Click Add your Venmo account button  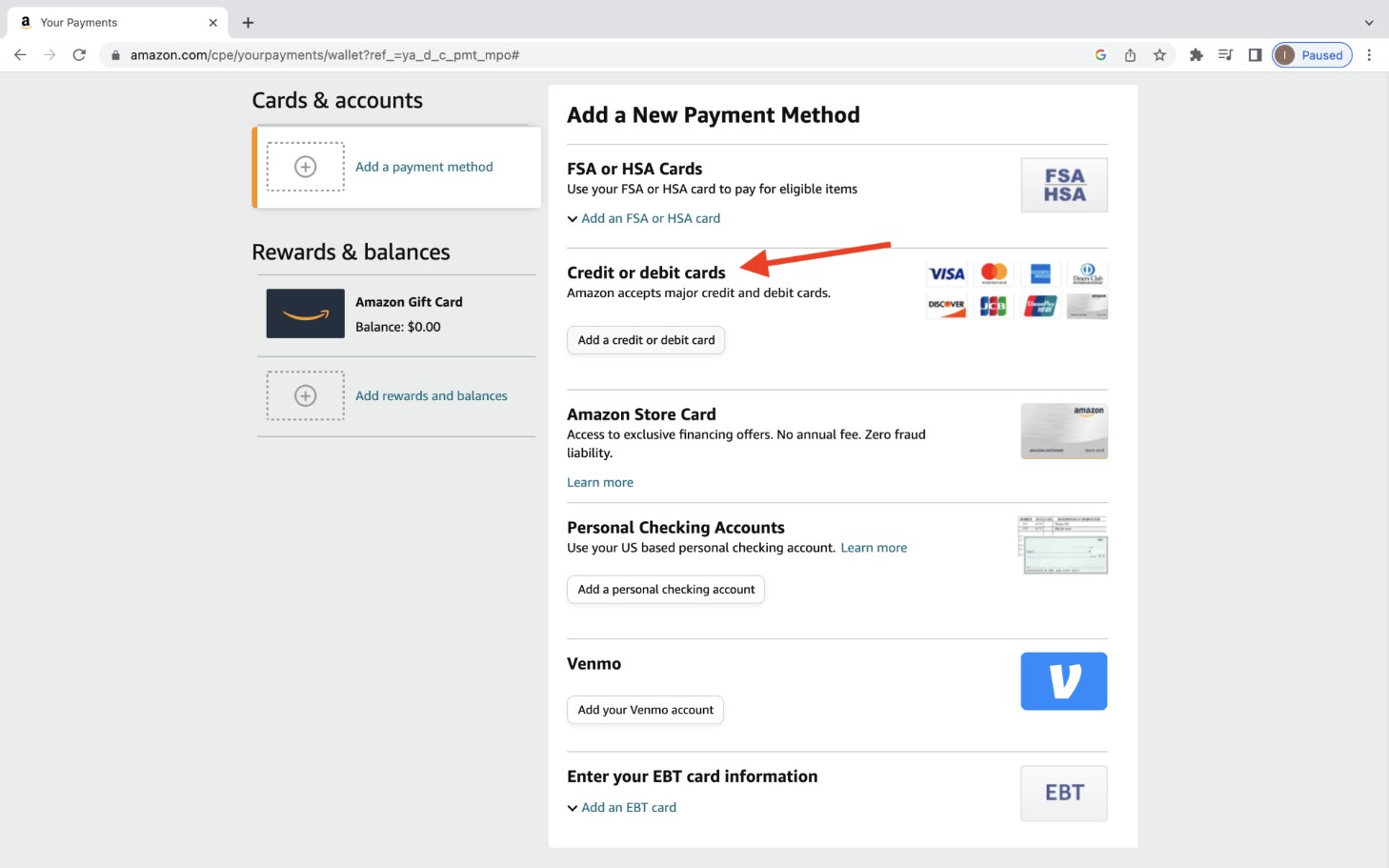(645, 710)
